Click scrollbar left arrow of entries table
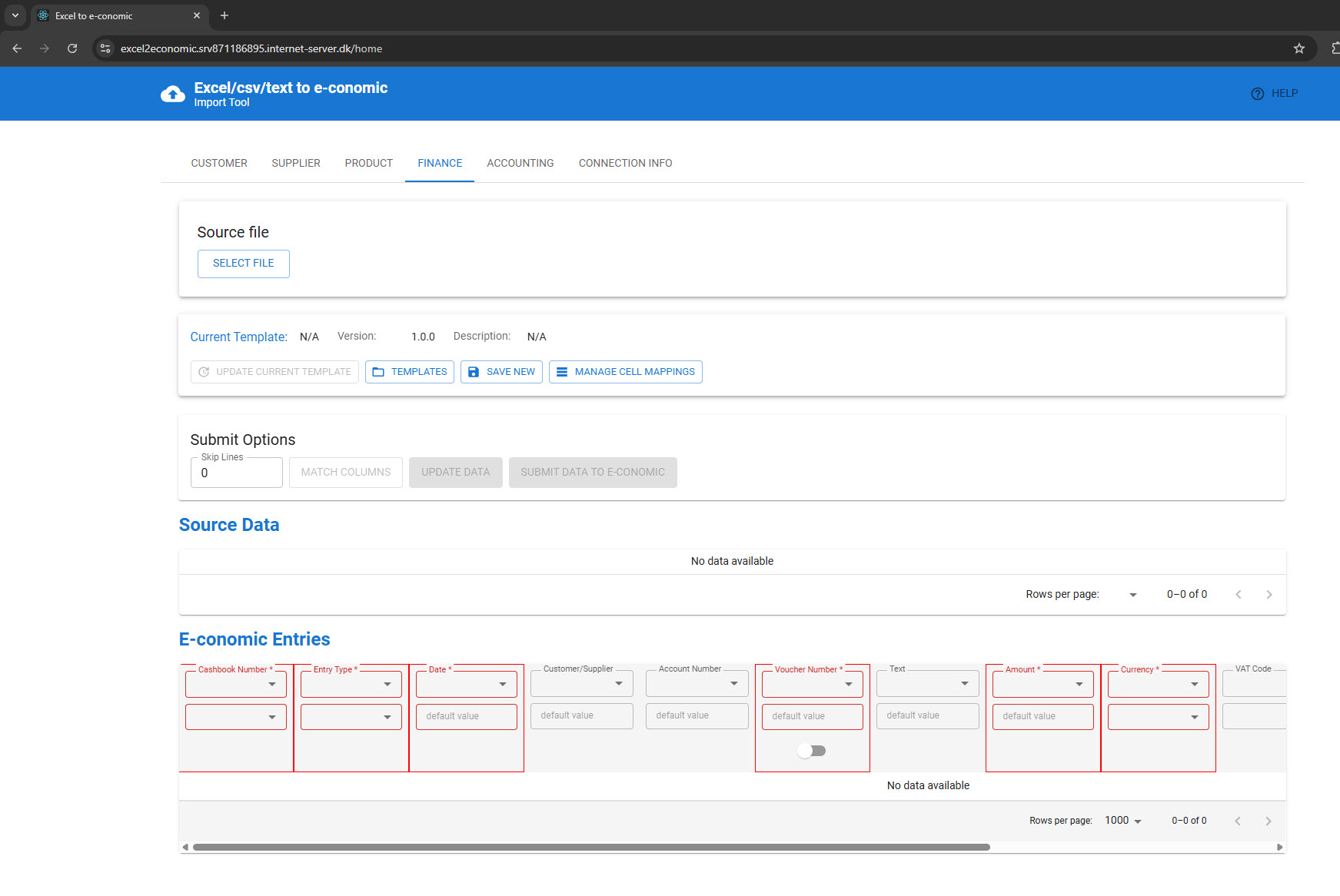The width and height of the screenshot is (1340, 896). 185,848
